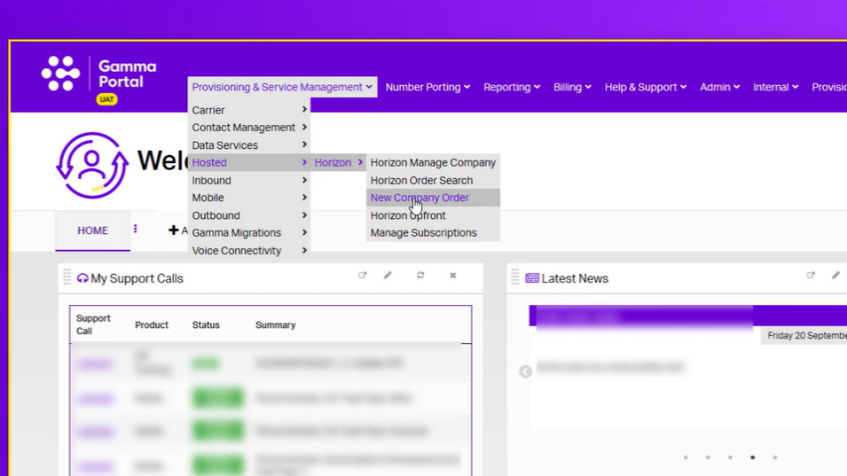Sort by Status column header
The image size is (847, 476).
click(206, 325)
